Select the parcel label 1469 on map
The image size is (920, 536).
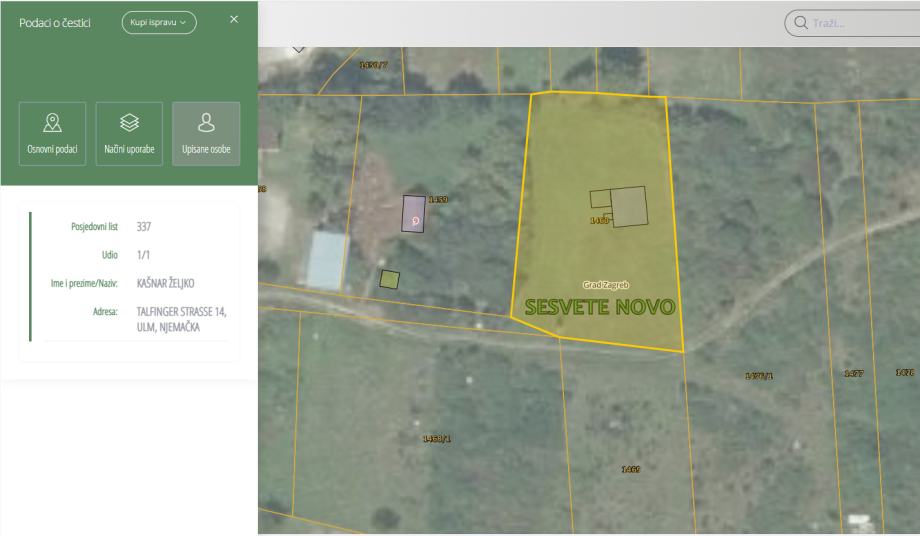[x=631, y=469]
